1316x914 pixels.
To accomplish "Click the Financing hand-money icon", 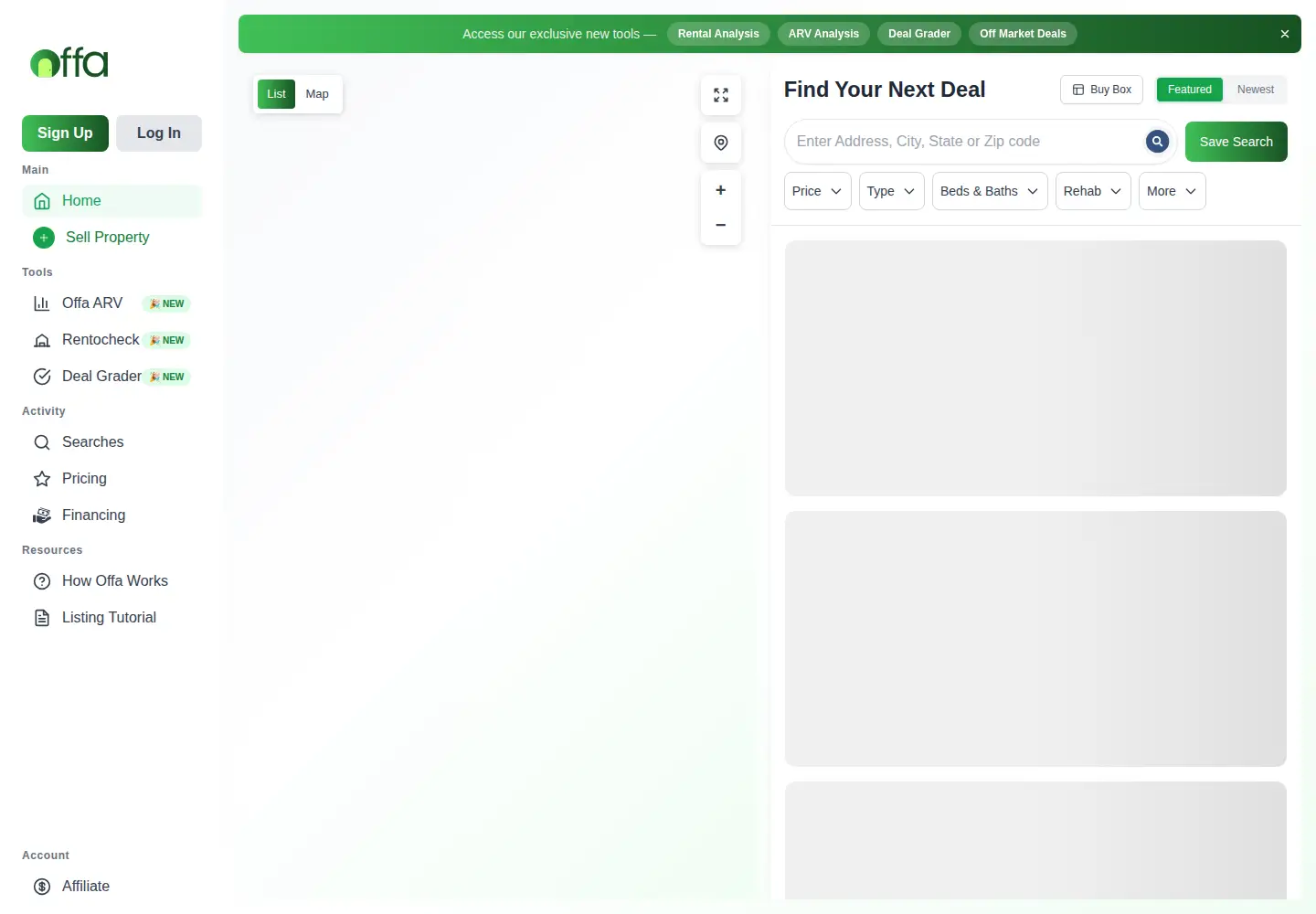I will pyautogui.click(x=42, y=515).
